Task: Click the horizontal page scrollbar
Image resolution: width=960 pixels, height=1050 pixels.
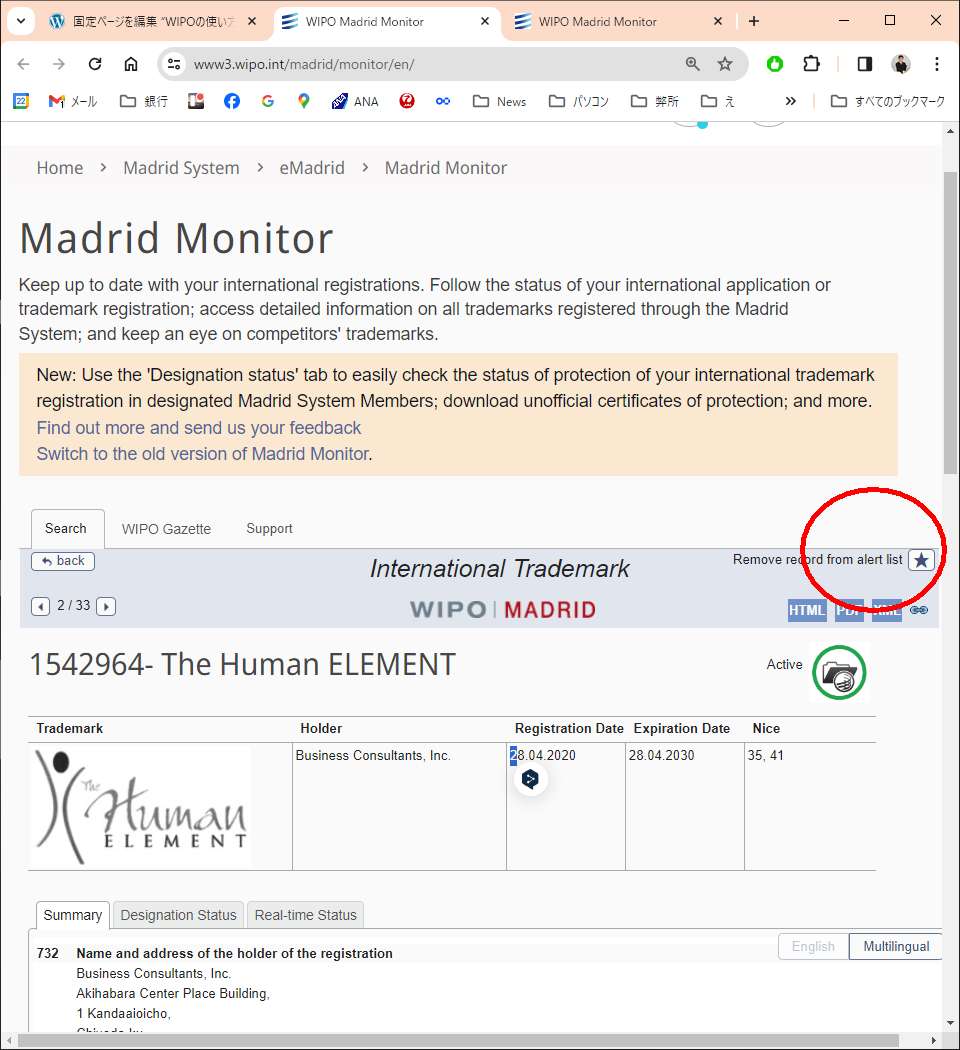Action: (x=459, y=1041)
